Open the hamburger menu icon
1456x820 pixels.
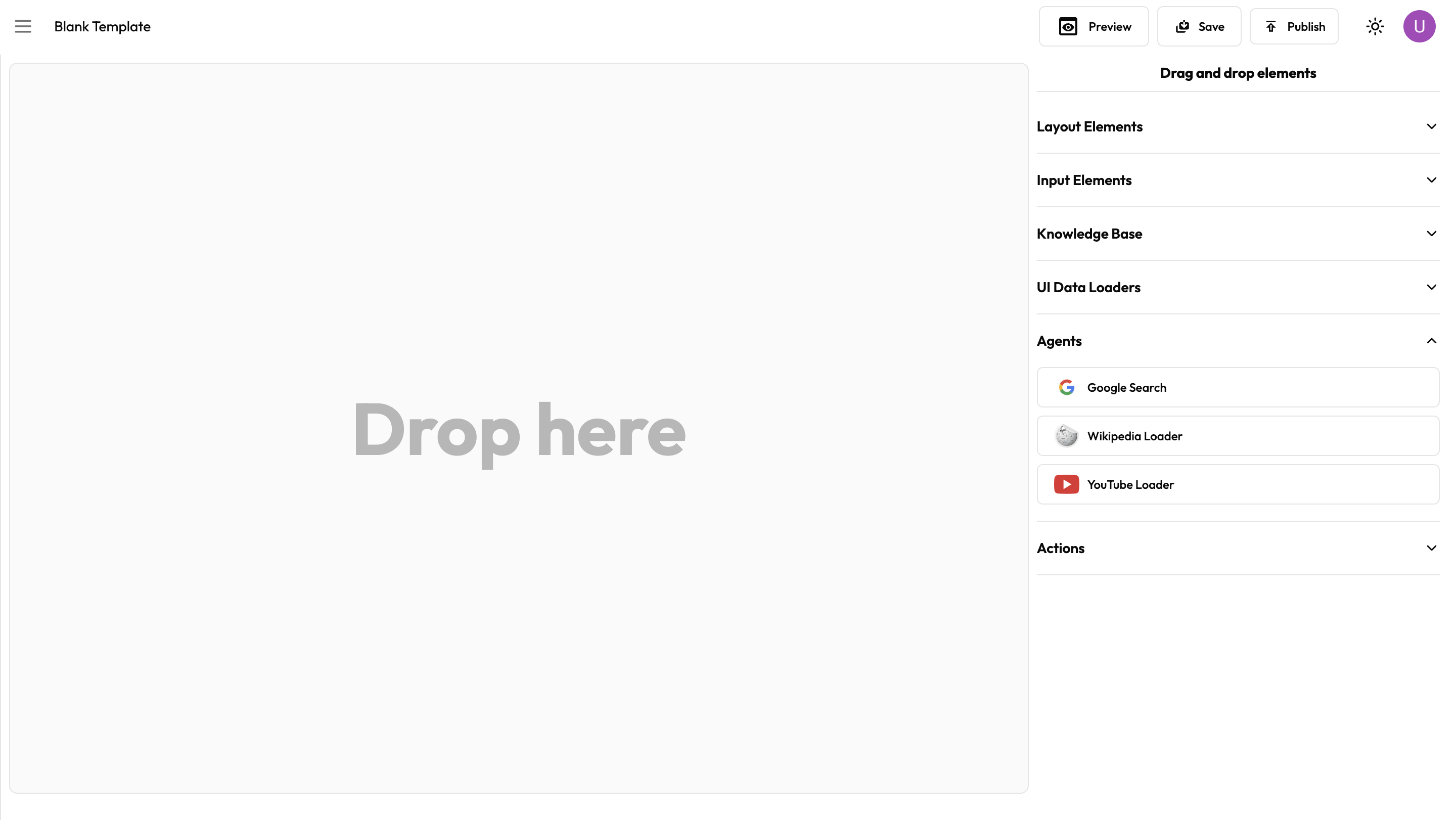coord(23,27)
